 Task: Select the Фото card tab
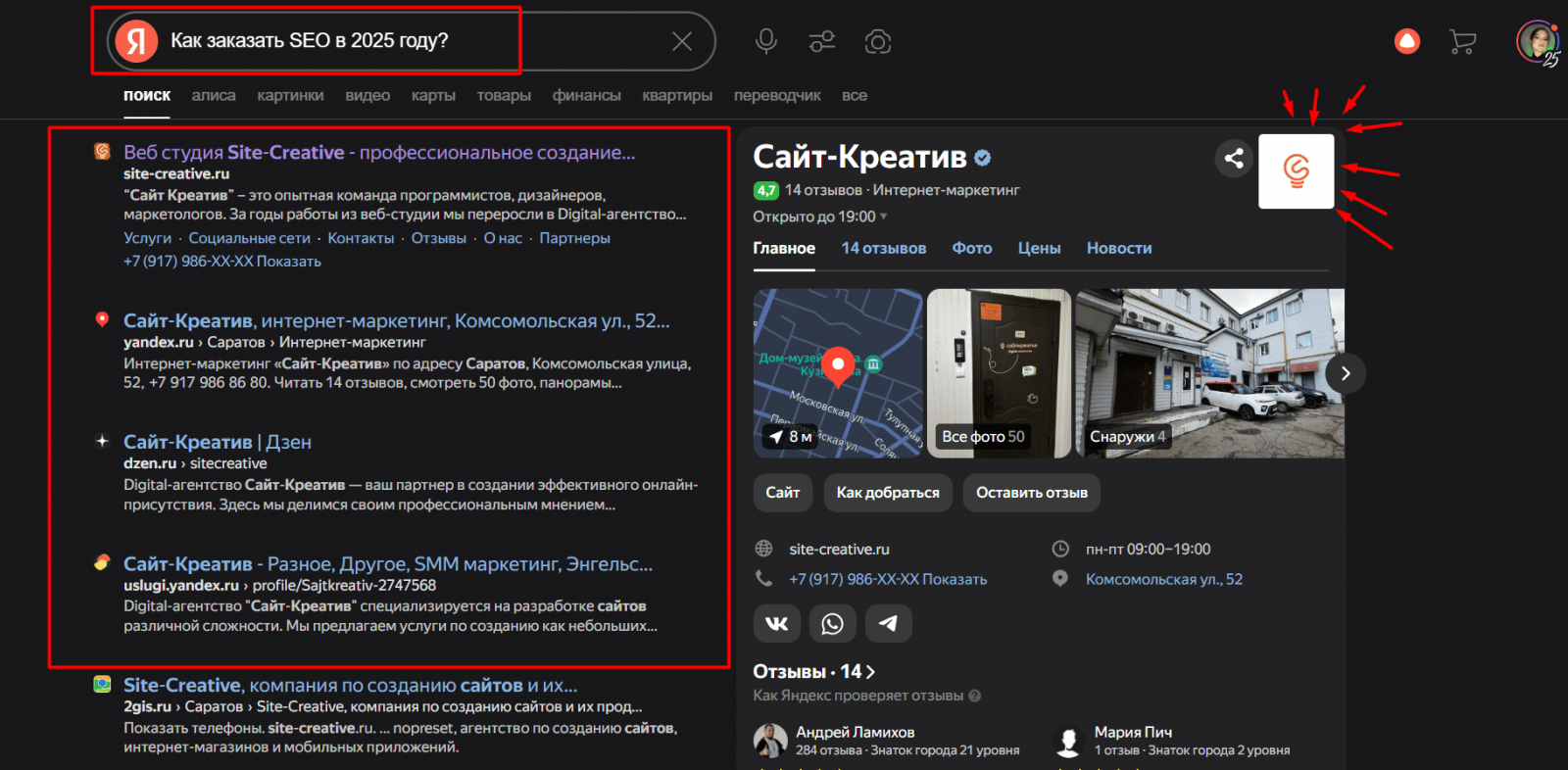[972, 249]
